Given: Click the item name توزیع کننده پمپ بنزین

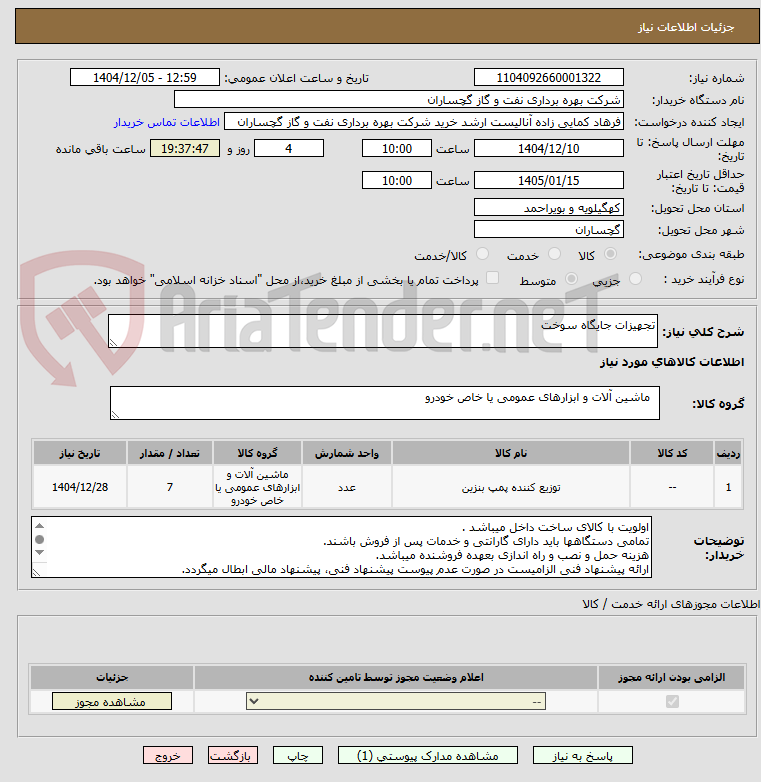Looking at the screenshot, I should coord(511,487).
